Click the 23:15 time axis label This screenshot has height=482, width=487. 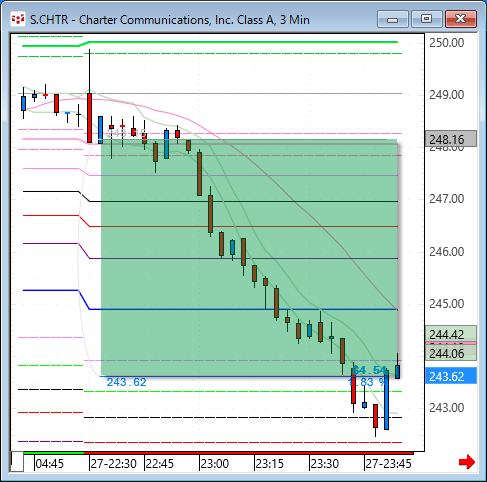(x=269, y=463)
